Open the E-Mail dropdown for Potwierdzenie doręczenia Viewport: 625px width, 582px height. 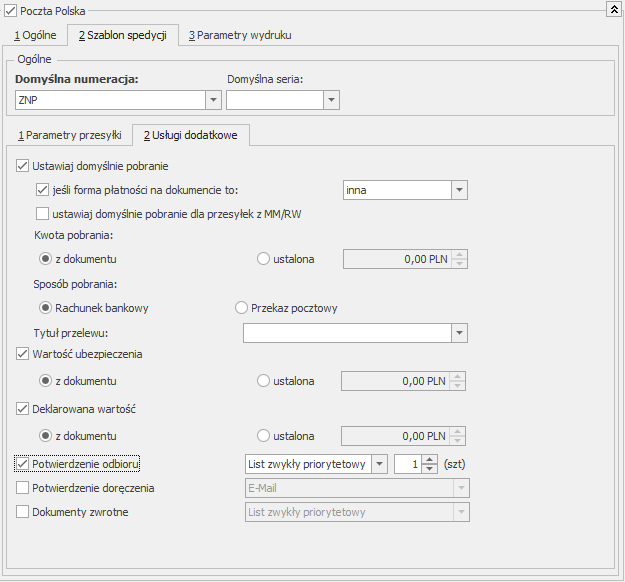[461, 488]
